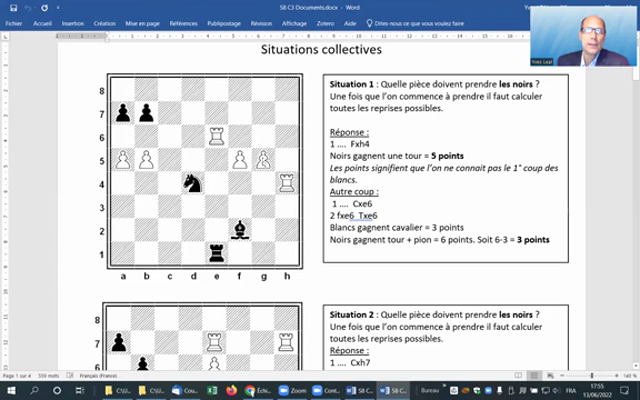This screenshot has height=400, width=640.
Task: Open the Excel icon in the taskbar
Action: click(213, 390)
